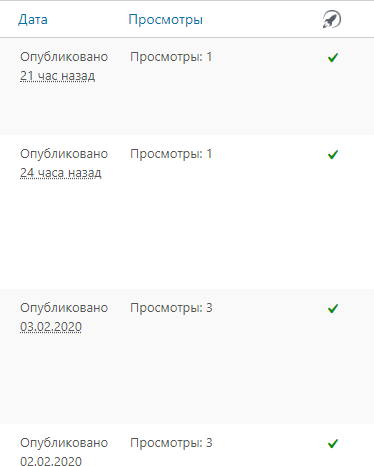The image size is (374, 466).
Task: Sort posts by Просмотры column
Action: coord(166,20)
